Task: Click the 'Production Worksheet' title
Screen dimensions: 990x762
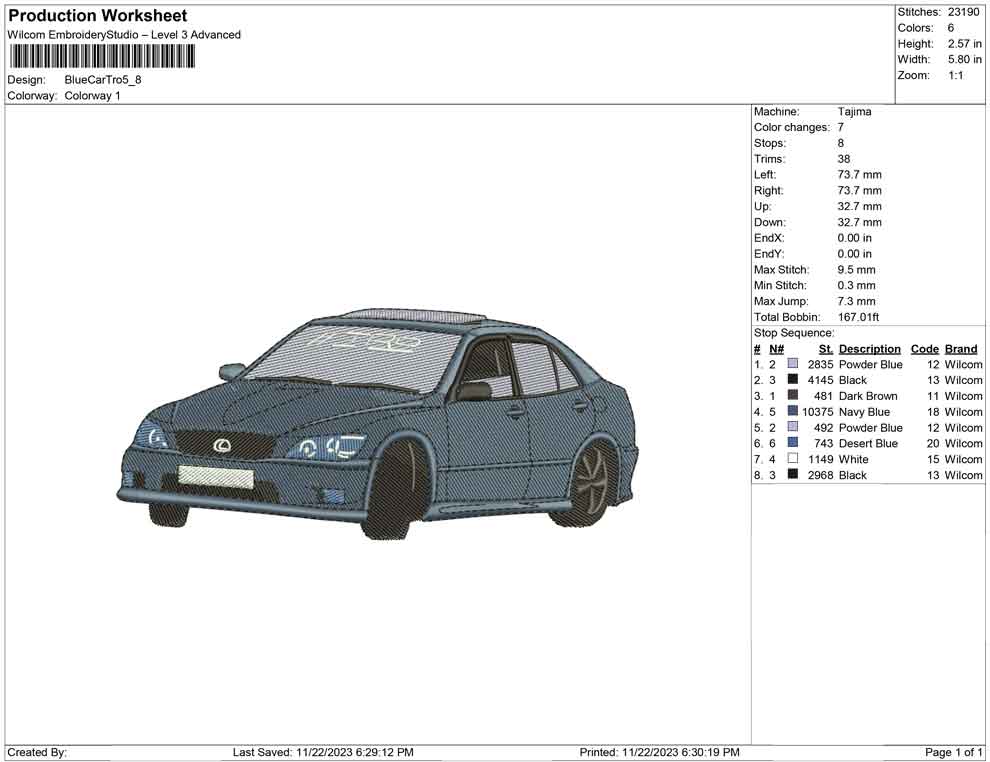Action: click(98, 16)
